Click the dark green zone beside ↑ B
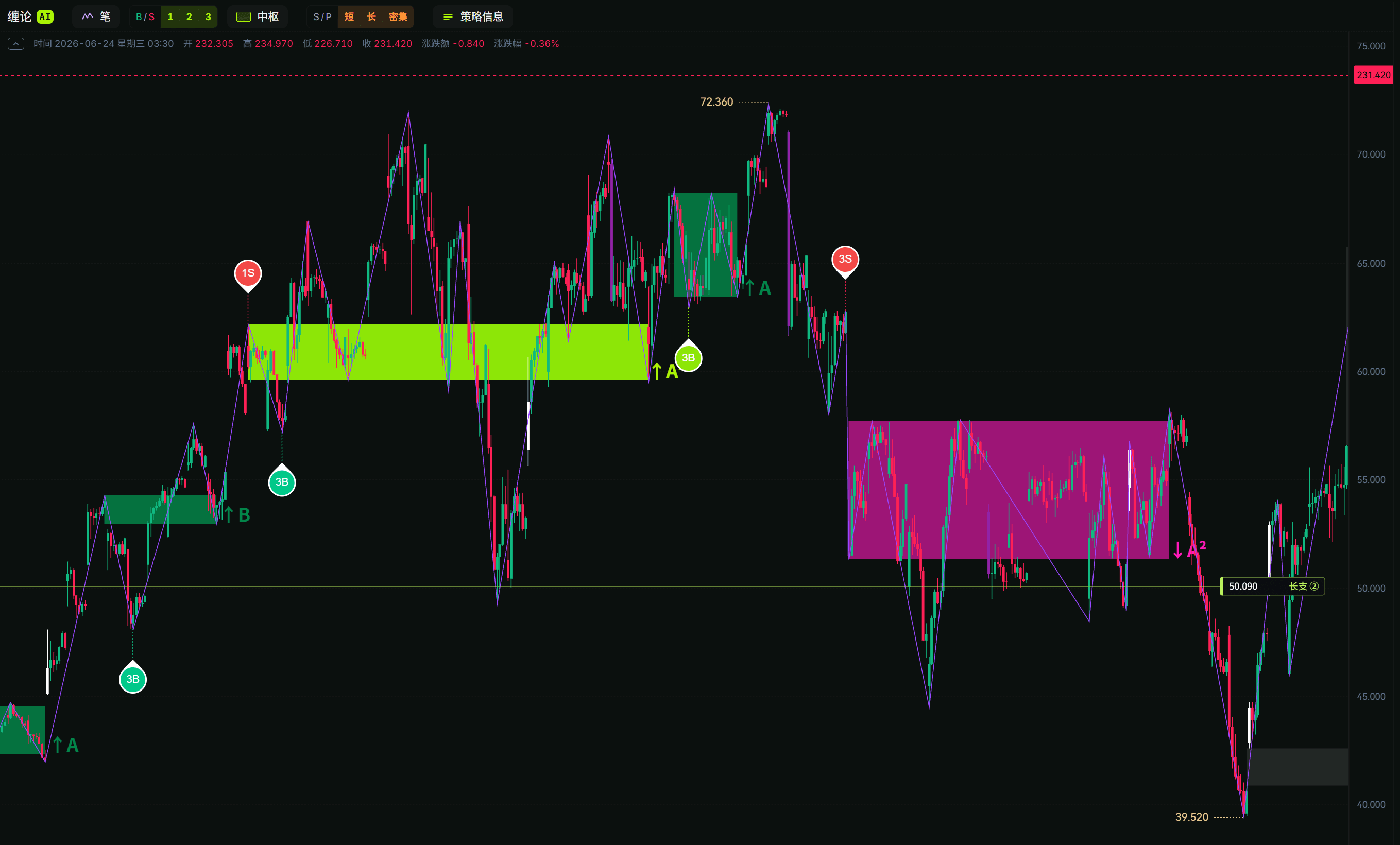The width and height of the screenshot is (1400, 845). (x=160, y=509)
